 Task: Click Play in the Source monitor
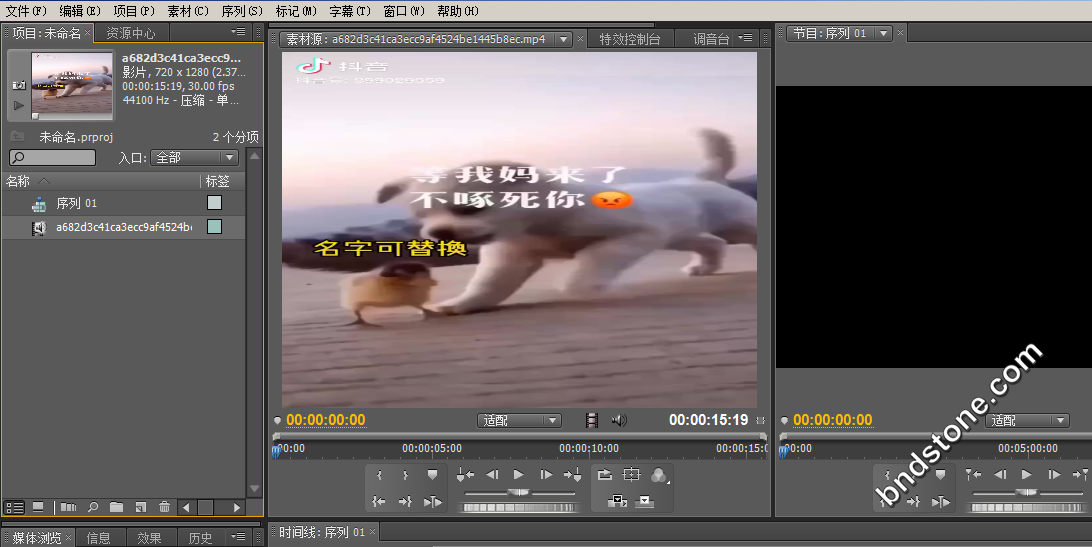[x=518, y=475]
